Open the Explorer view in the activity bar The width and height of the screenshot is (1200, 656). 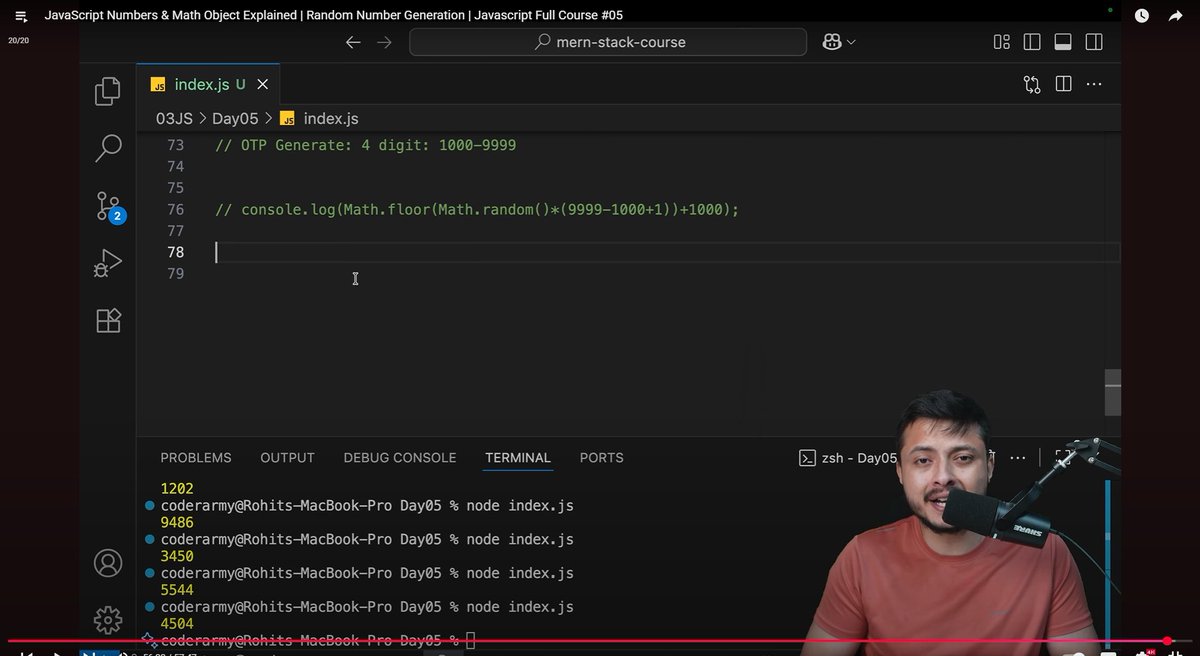(x=107, y=90)
